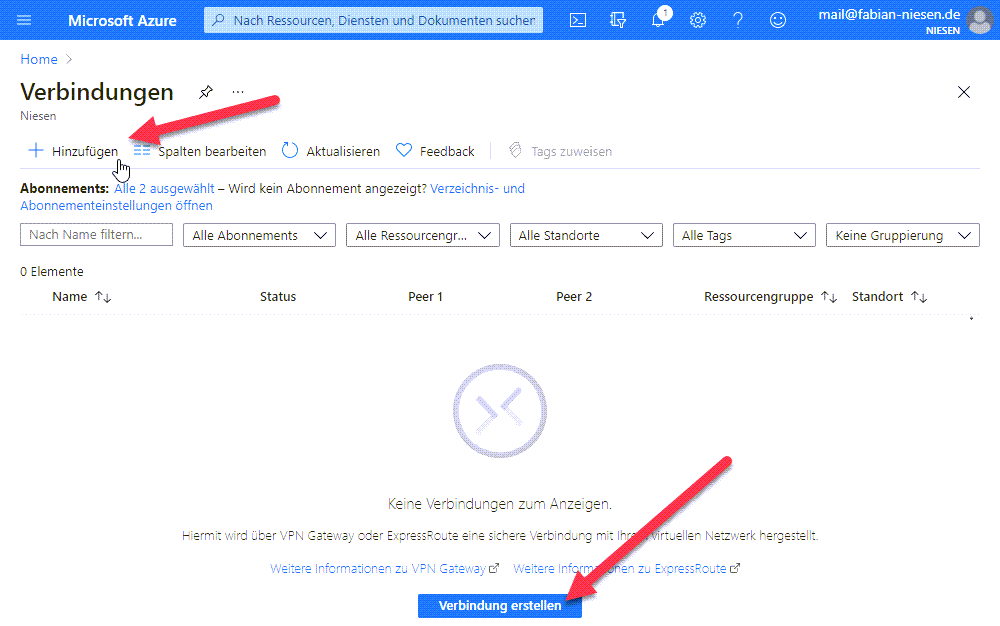This screenshot has height=626, width=1000.
Task: Click Aktualisieren to refresh the list
Action: pyautogui.click(x=331, y=151)
